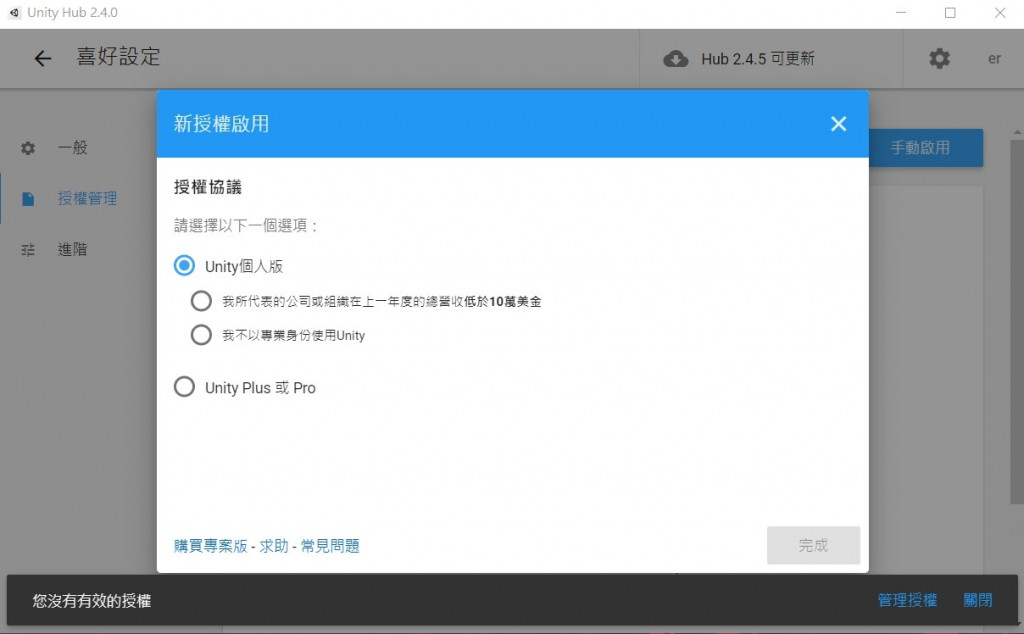Click the vertical scrollbar on the right
Image resolution: width=1024 pixels, height=634 pixels.
[1016, 320]
